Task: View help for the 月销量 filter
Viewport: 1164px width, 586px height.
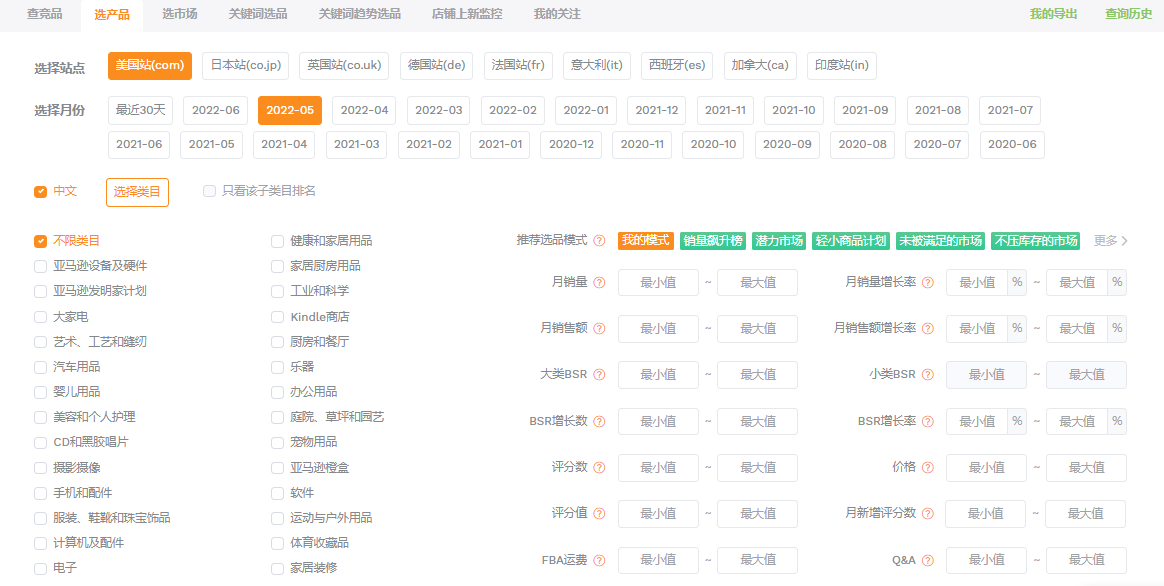Action: (598, 283)
